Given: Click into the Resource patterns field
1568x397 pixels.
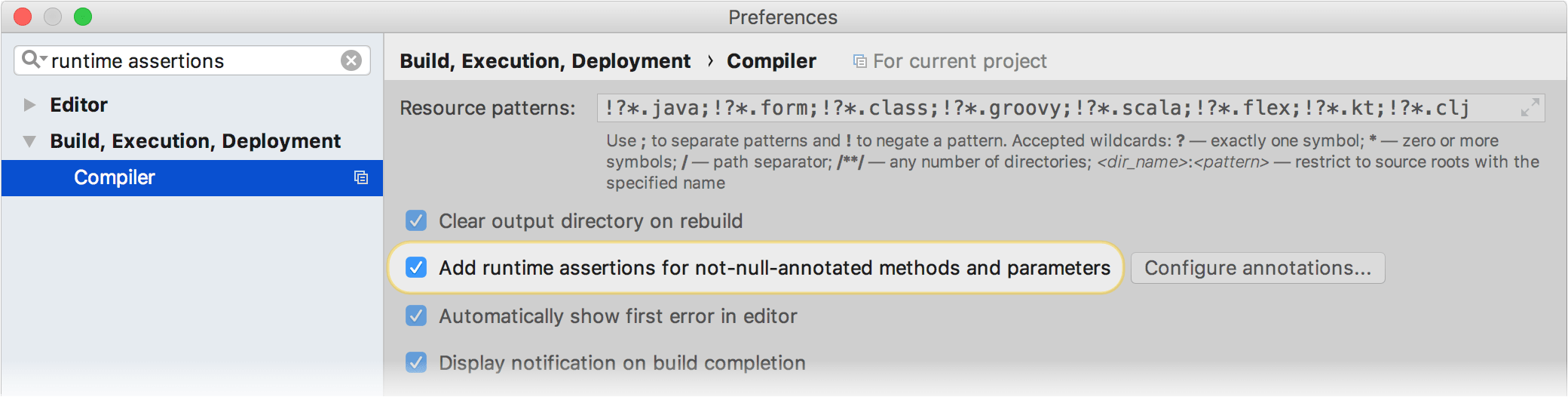Looking at the screenshot, I should pyautogui.click(x=1055, y=108).
